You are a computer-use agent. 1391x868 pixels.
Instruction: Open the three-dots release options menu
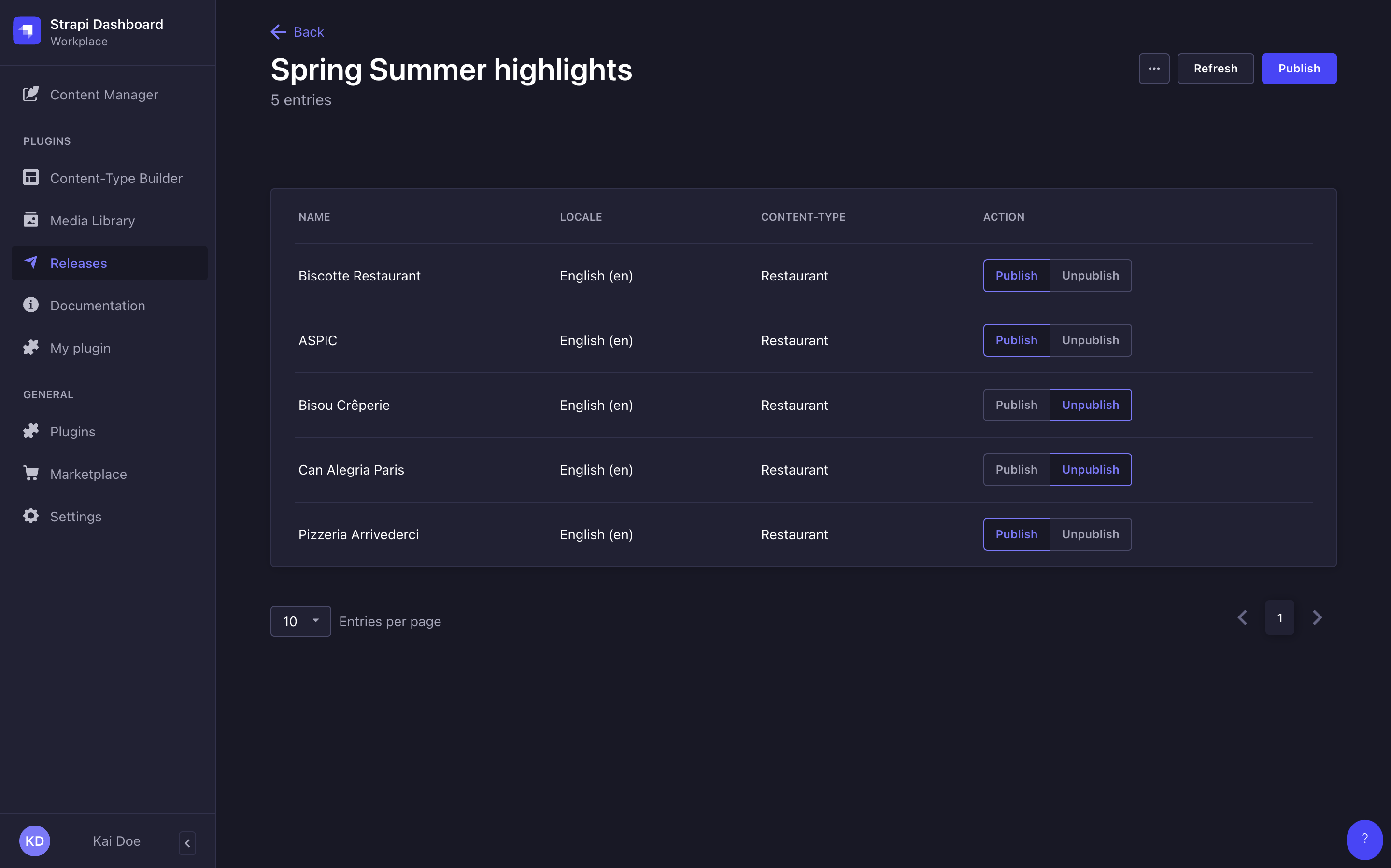(1154, 69)
